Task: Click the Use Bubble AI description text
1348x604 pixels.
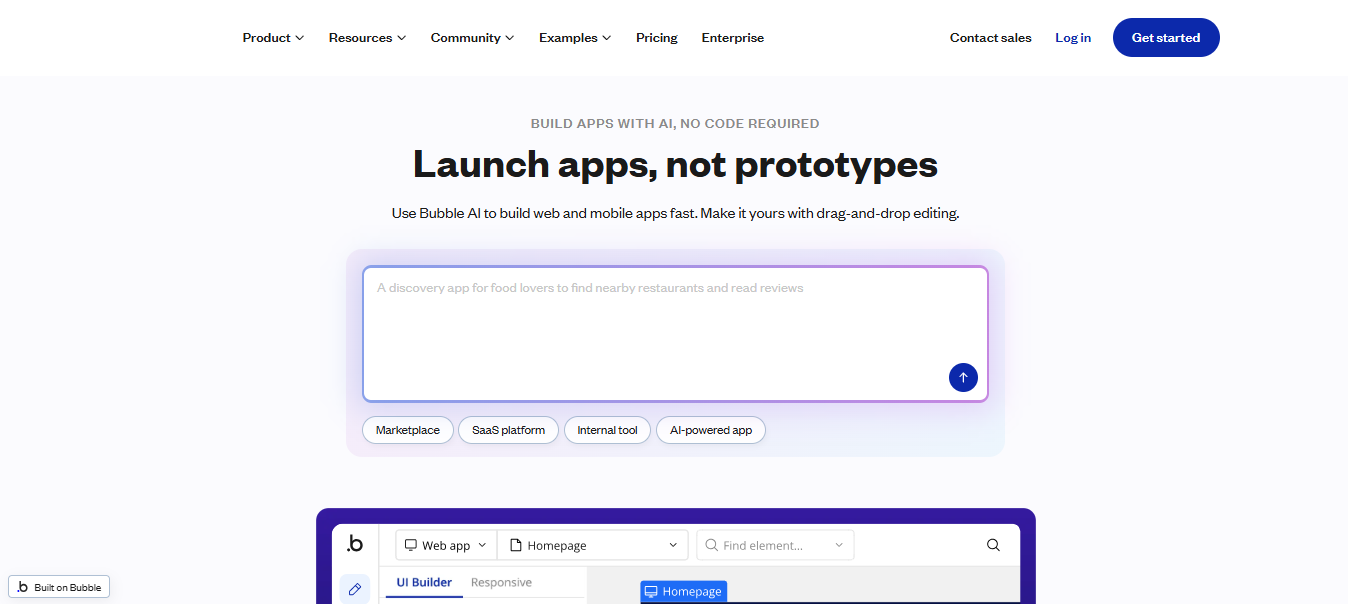Action: click(675, 213)
